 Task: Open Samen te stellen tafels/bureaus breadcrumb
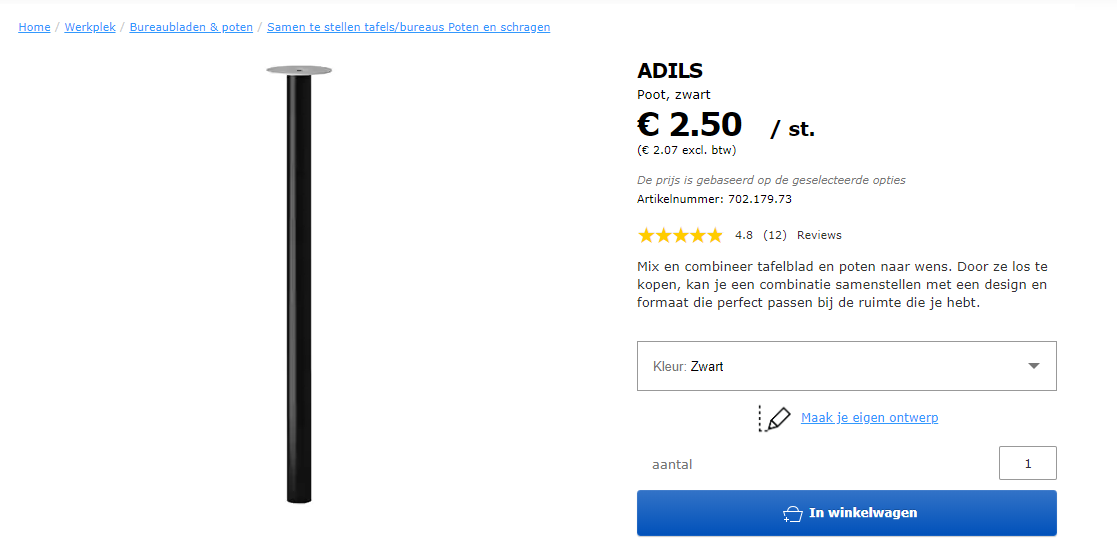tap(408, 27)
